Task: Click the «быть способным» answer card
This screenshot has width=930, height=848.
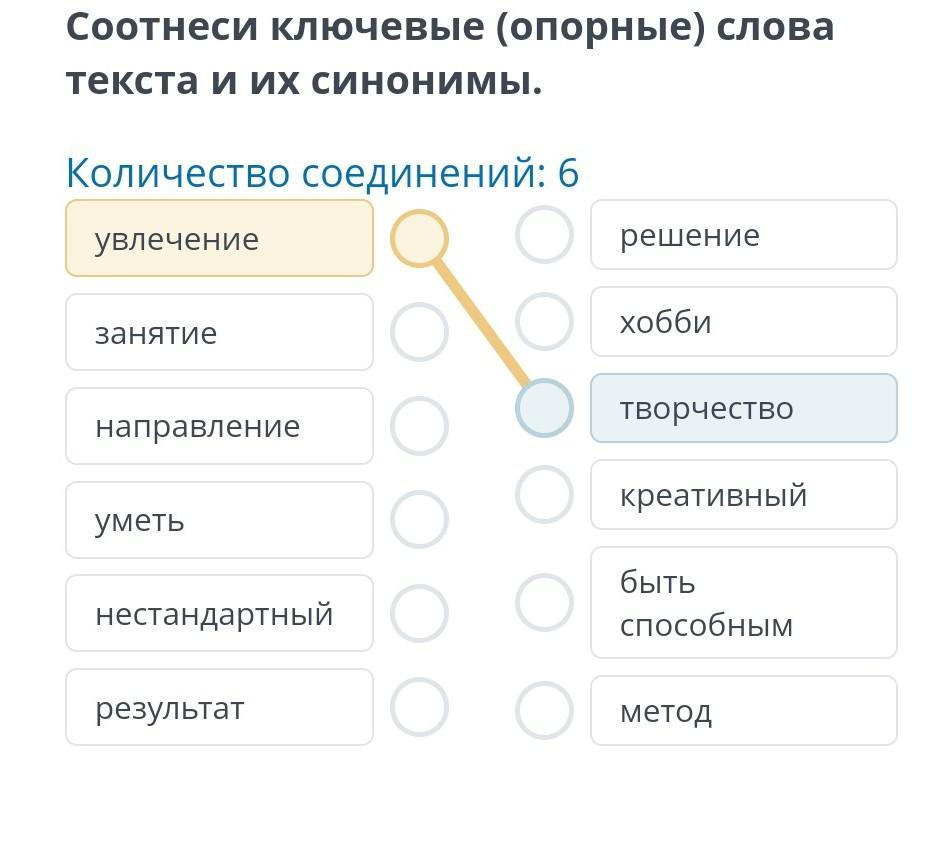Action: [743, 602]
